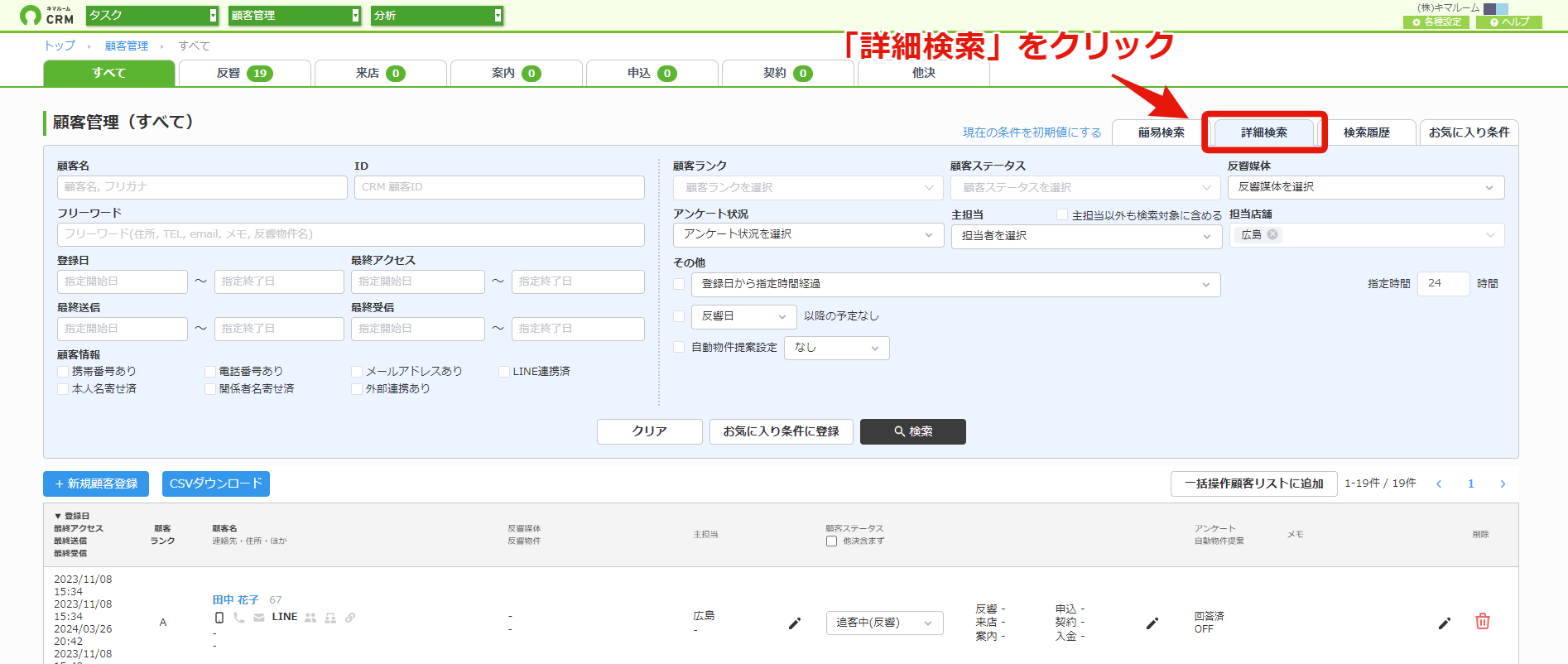Open タスク dropdown in top bar
1568x664 pixels.
[152, 15]
